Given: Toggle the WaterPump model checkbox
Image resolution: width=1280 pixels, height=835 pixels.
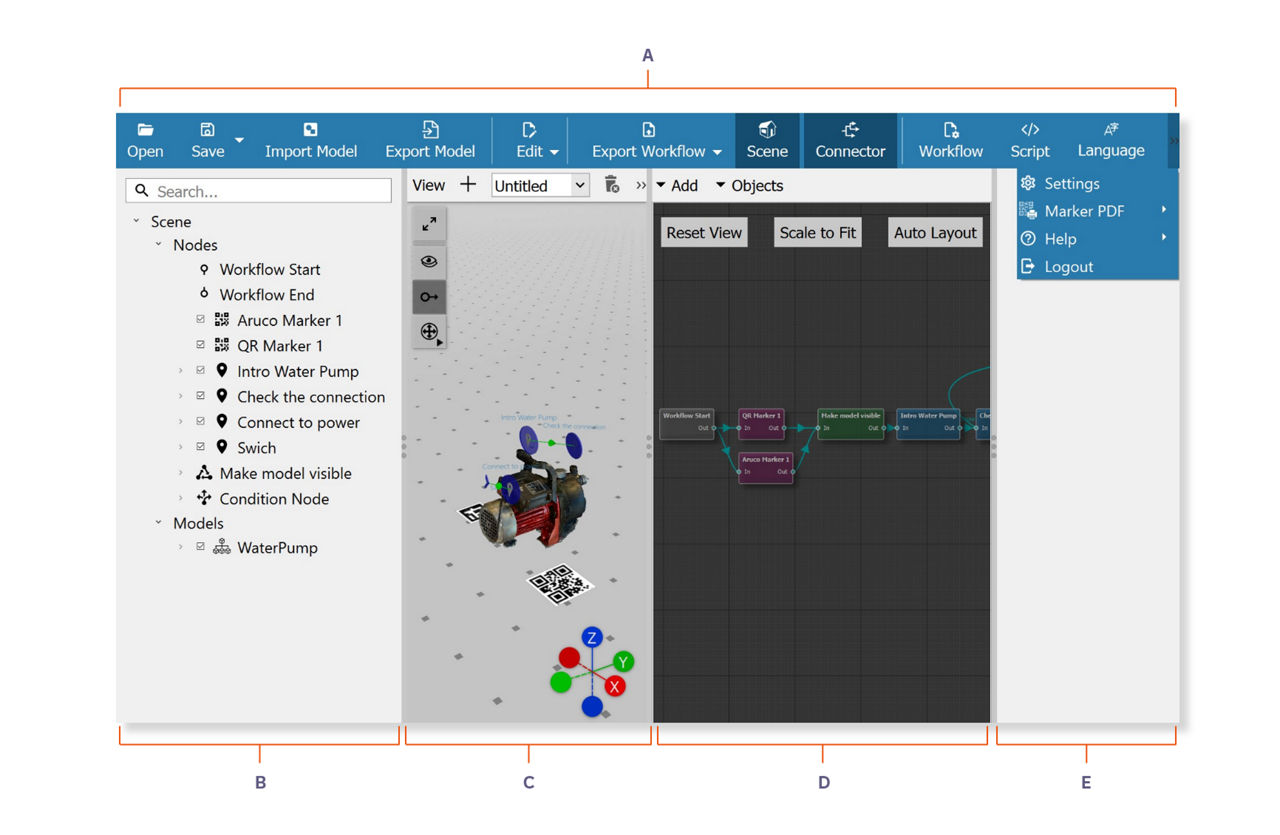Looking at the screenshot, I should (201, 547).
